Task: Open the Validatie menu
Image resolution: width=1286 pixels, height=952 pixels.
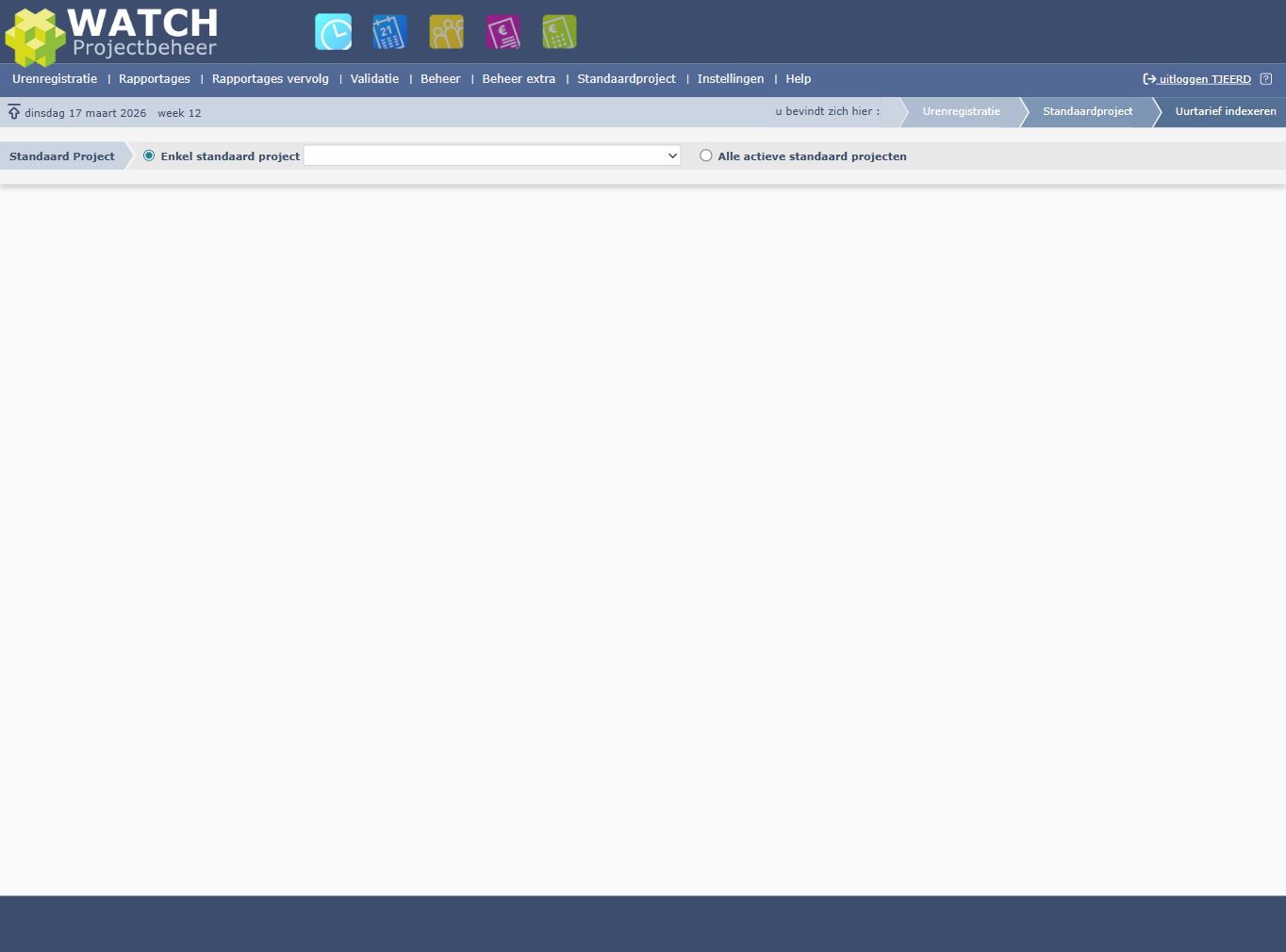Action: tap(374, 79)
